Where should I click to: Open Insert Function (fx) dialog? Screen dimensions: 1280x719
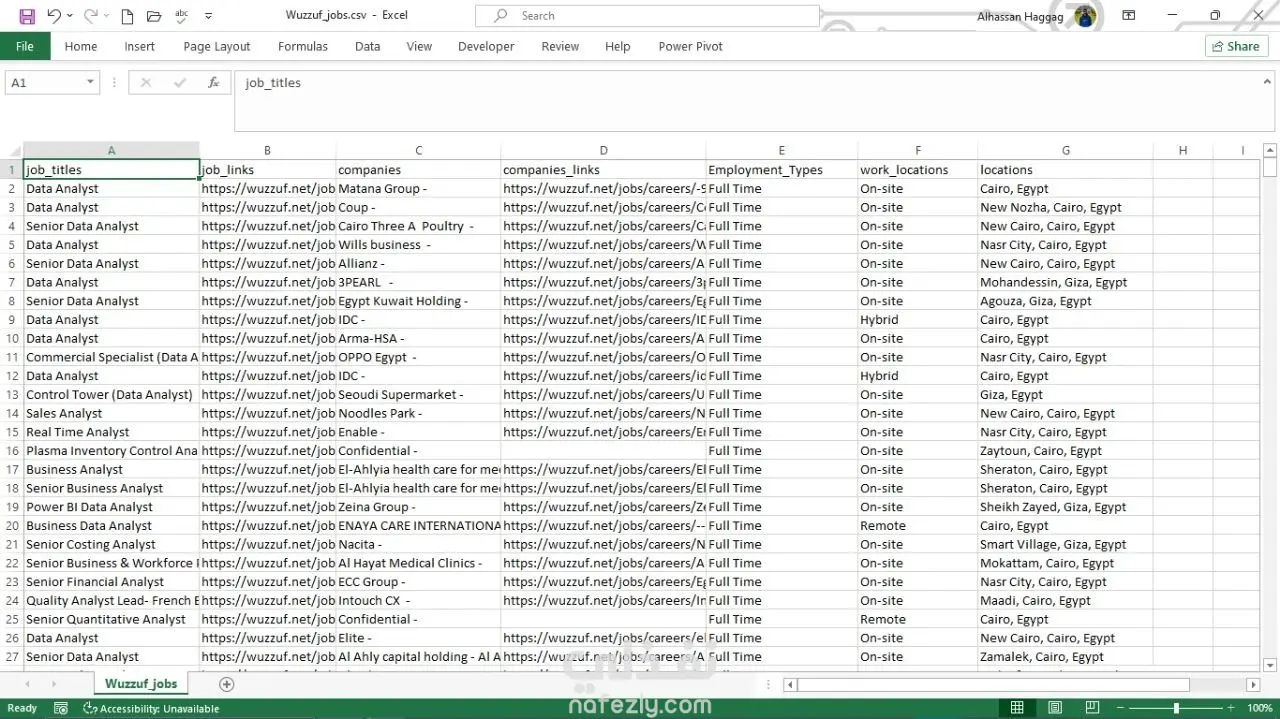pyautogui.click(x=213, y=83)
